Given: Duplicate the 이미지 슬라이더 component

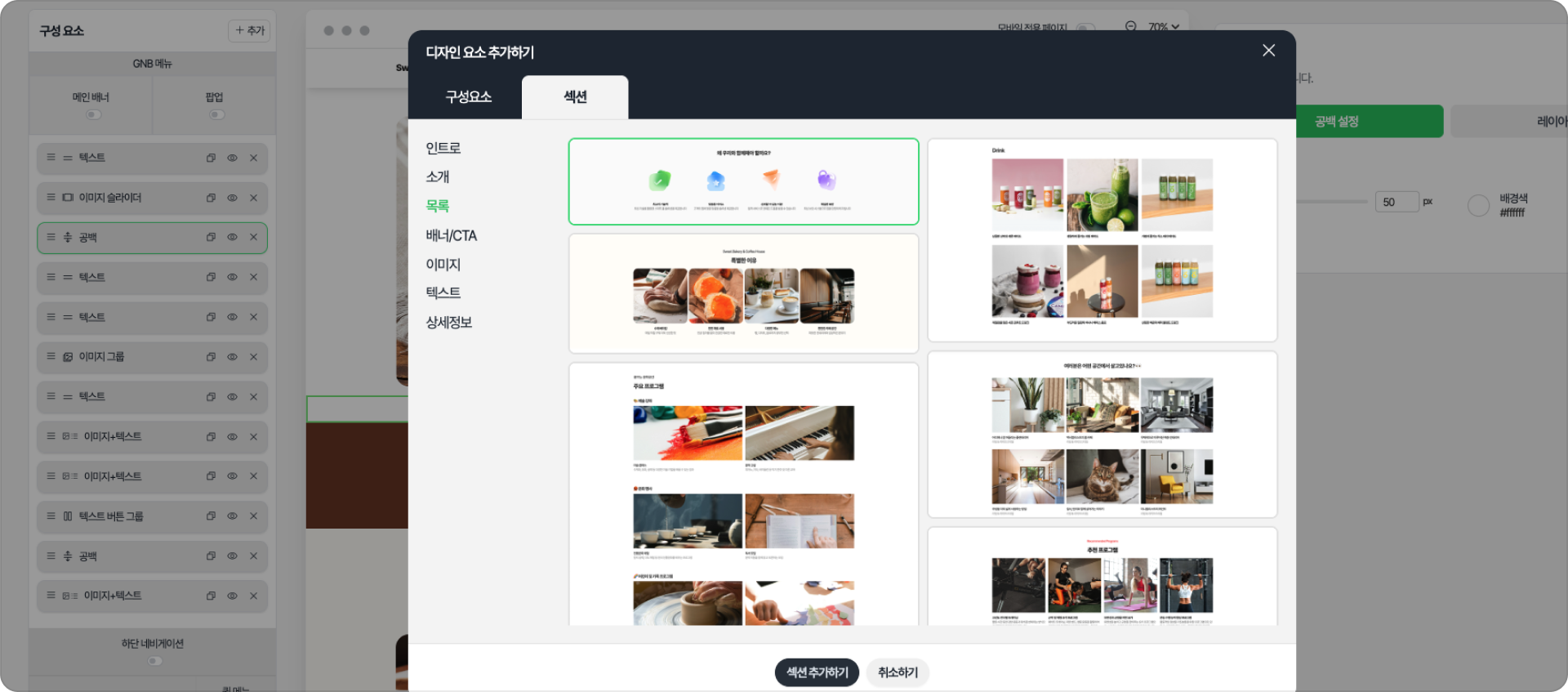Looking at the screenshot, I should pos(211,198).
